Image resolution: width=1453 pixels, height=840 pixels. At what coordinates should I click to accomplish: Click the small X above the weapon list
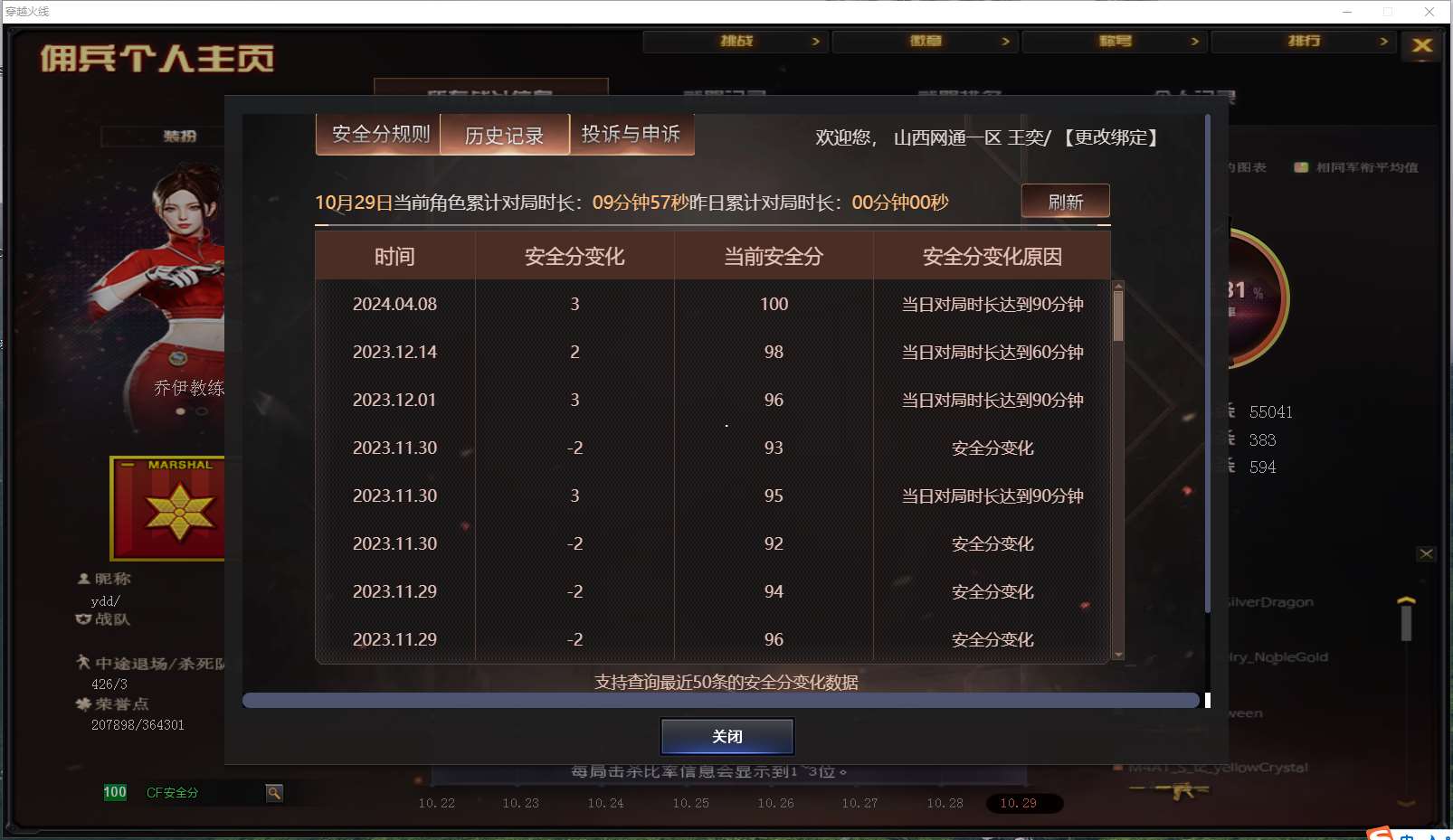pyautogui.click(x=1426, y=553)
